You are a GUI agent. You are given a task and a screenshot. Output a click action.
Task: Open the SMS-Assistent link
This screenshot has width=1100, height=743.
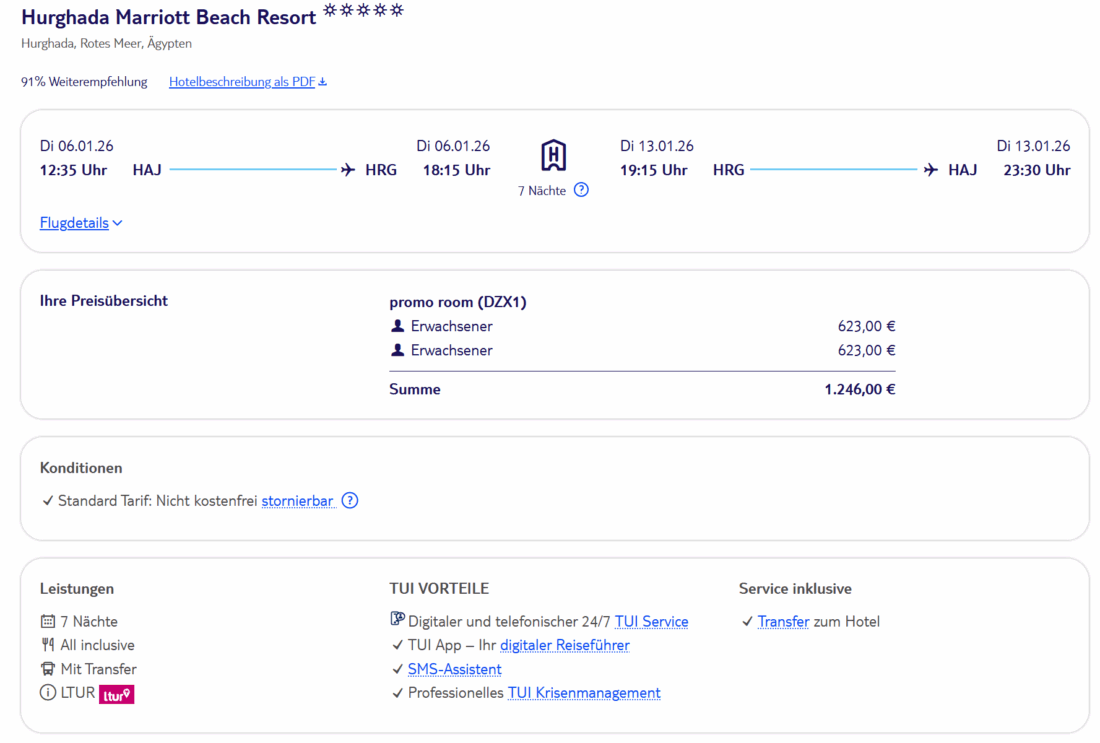tap(454, 670)
